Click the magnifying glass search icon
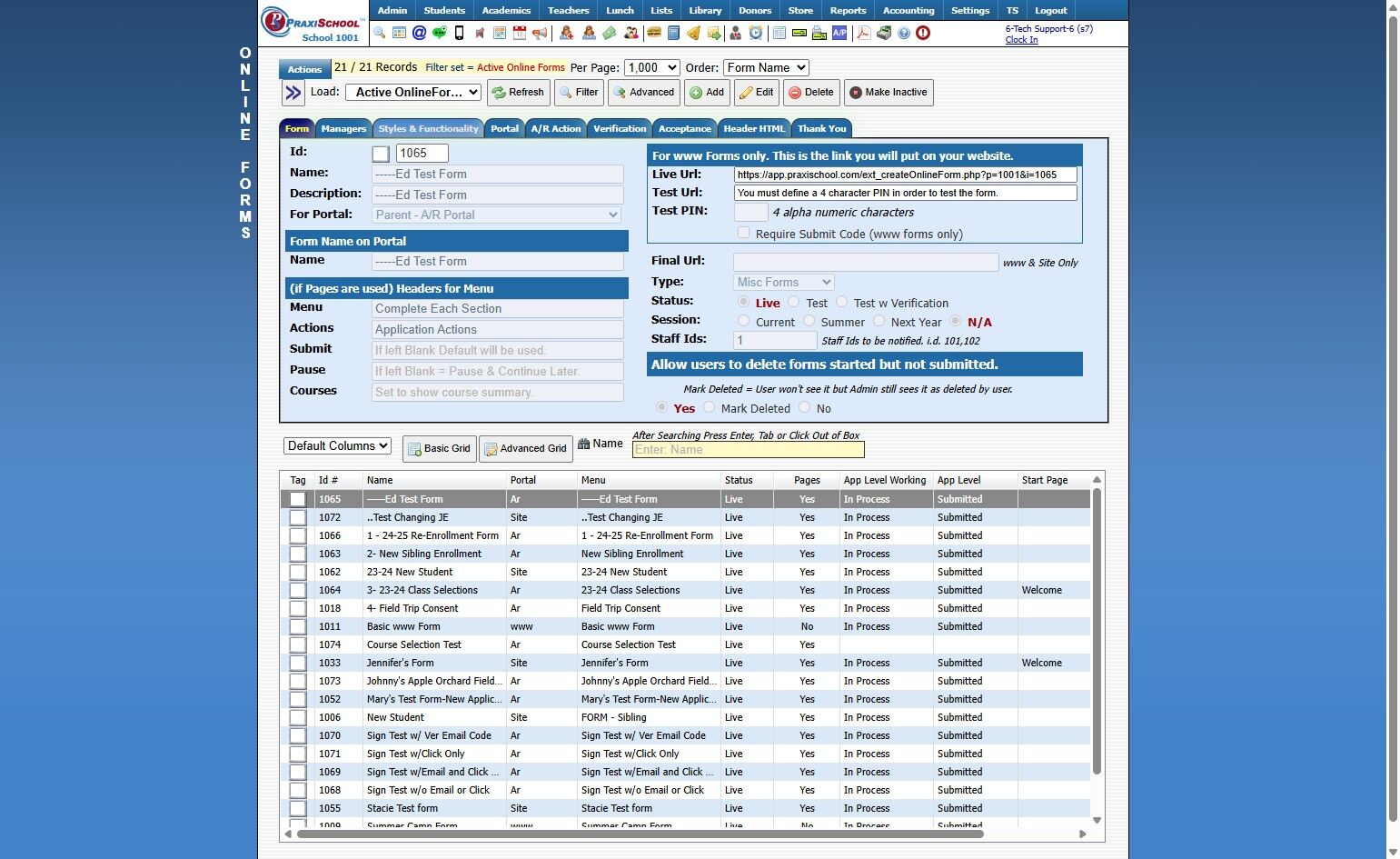Viewport: 1400px width, 859px height. tap(379, 34)
